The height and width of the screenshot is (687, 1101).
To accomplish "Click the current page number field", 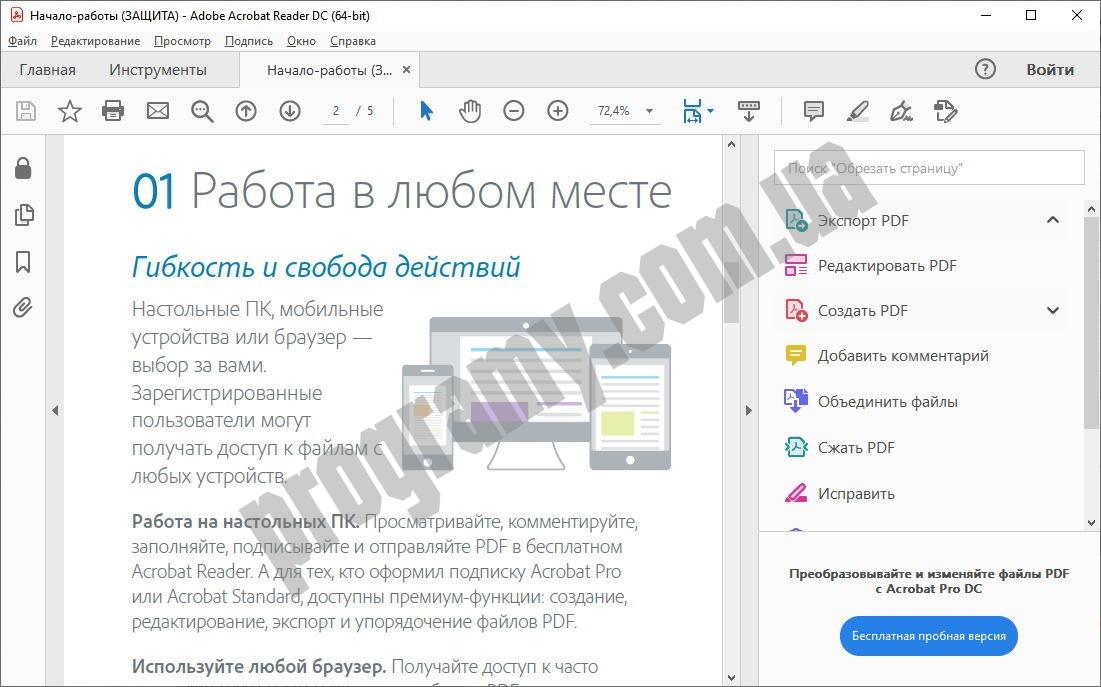I will coord(336,111).
